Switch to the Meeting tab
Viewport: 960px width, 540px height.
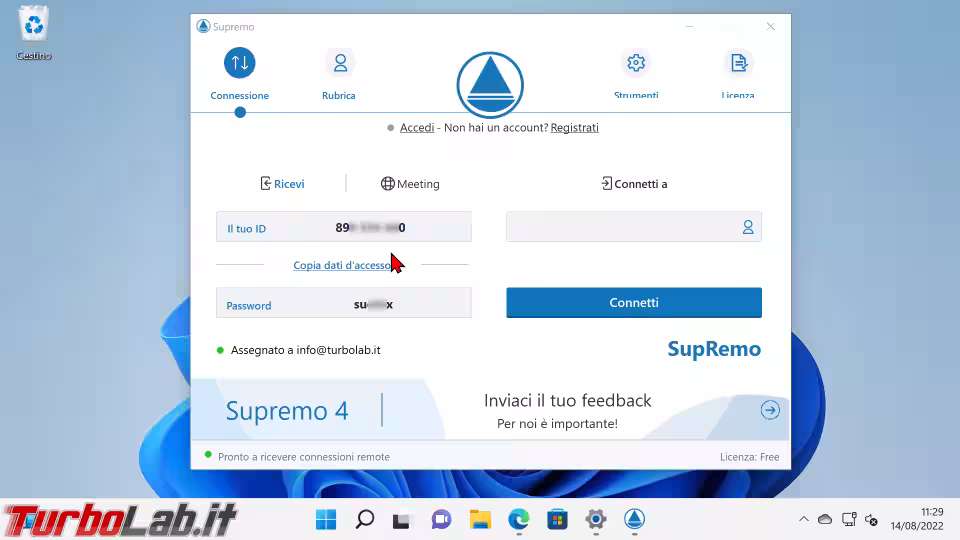pos(410,184)
